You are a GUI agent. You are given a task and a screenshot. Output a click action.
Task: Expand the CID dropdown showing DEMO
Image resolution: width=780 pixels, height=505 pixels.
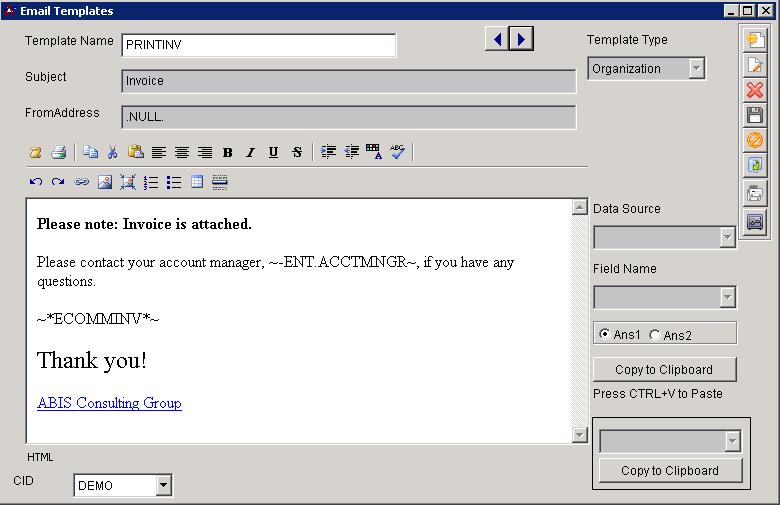164,486
